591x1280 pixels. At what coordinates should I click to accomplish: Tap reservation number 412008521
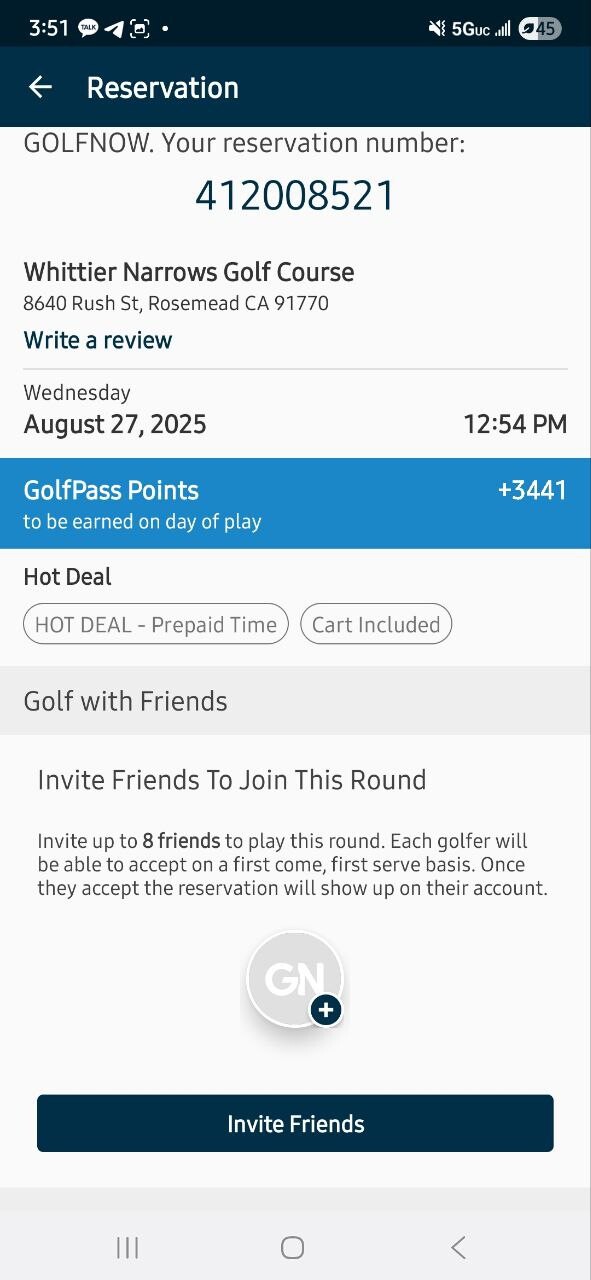point(295,196)
